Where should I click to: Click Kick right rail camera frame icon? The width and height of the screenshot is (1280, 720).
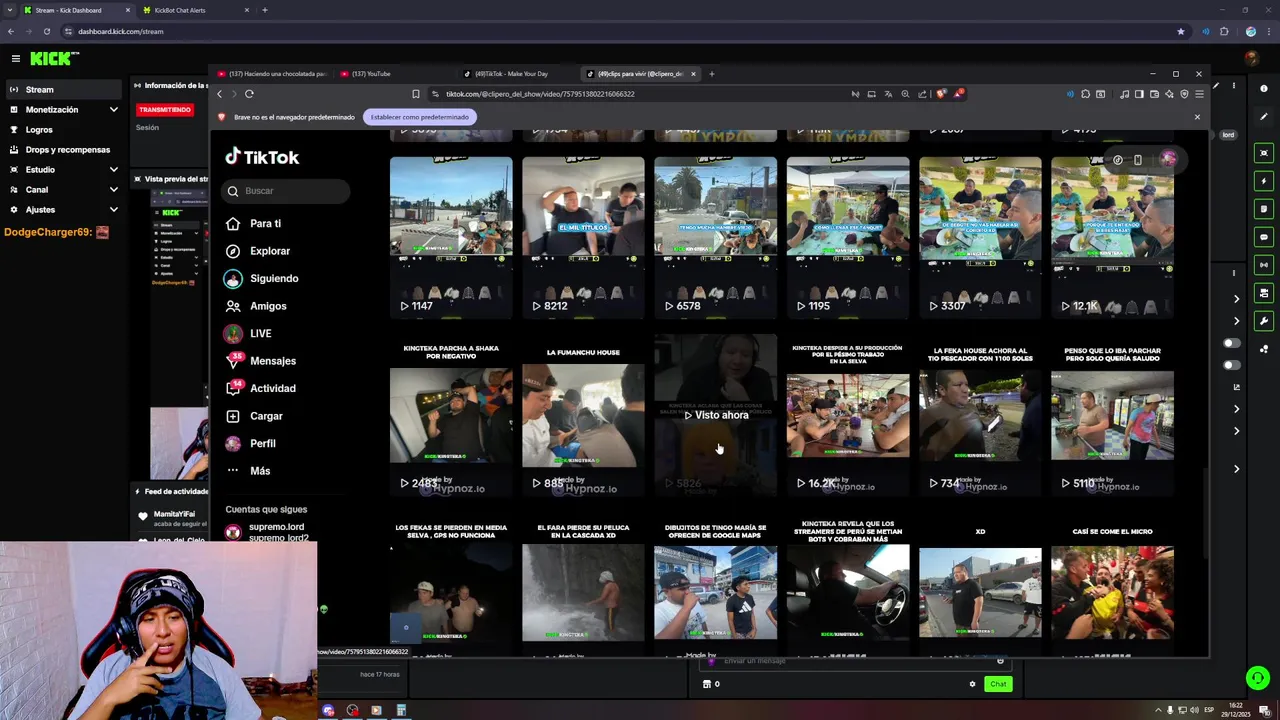[1264, 153]
